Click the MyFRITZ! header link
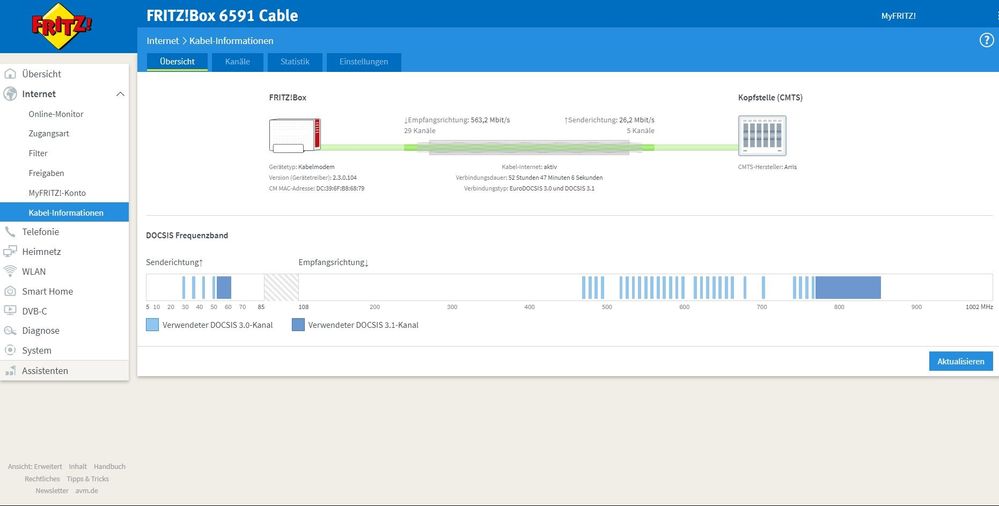The height and width of the screenshot is (506, 999). tap(898, 16)
